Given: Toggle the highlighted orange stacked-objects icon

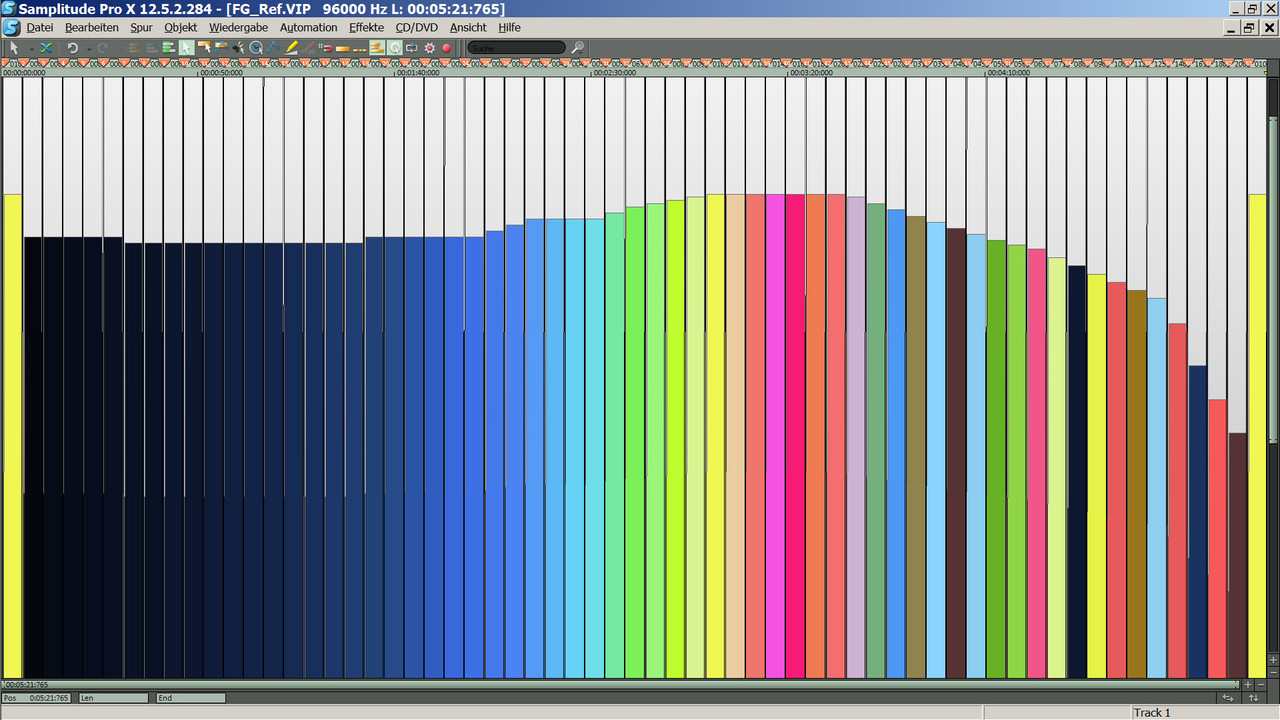Looking at the screenshot, I should (377, 47).
